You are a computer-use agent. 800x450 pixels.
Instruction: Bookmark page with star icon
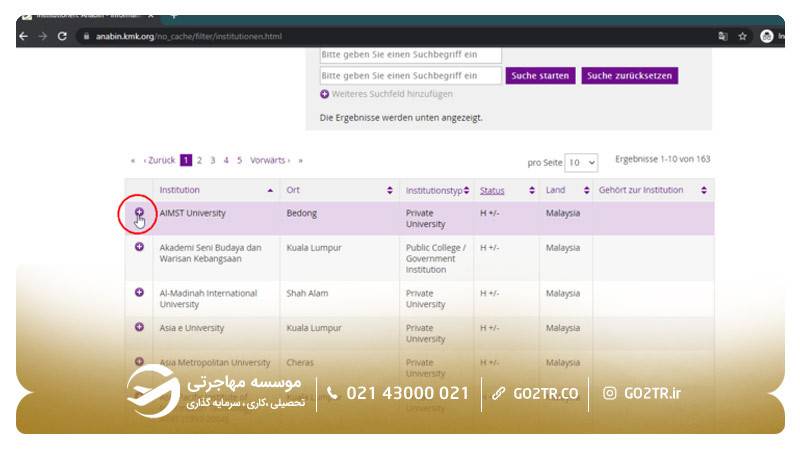pos(743,36)
